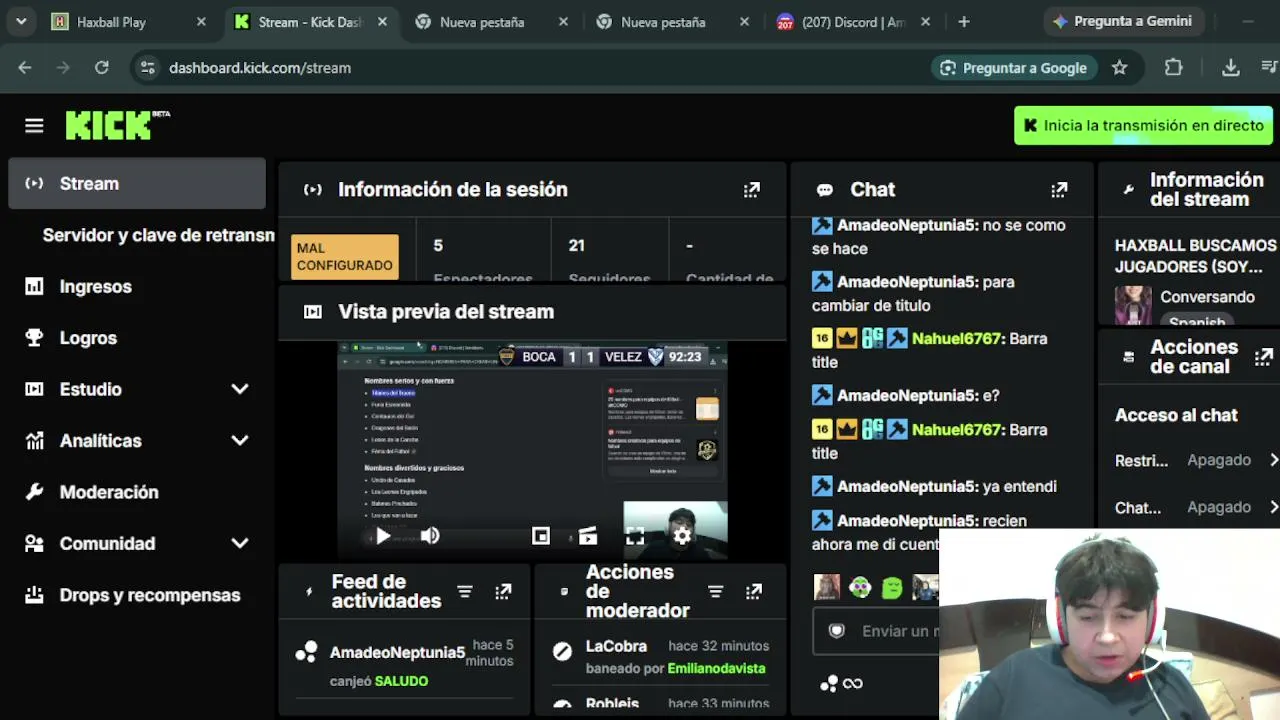Open the Kick hamburger menu
Image resolution: width=1280 pixels, height=720 pixels.
click(34, 125)
